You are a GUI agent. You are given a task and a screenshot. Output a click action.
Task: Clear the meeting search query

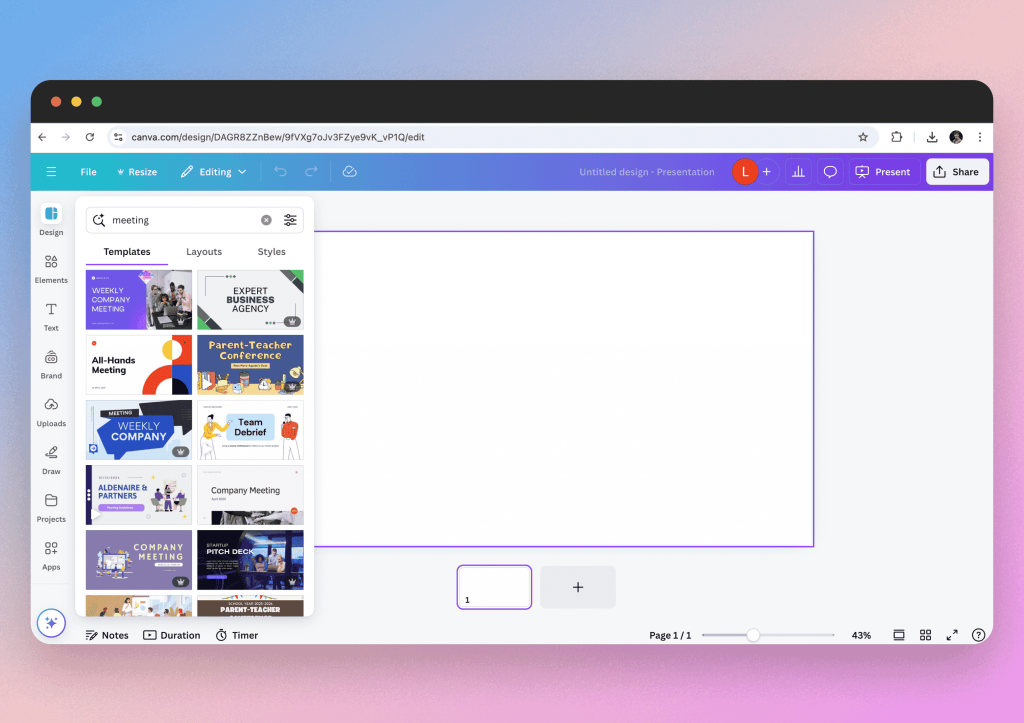click(x=266, y=220)
